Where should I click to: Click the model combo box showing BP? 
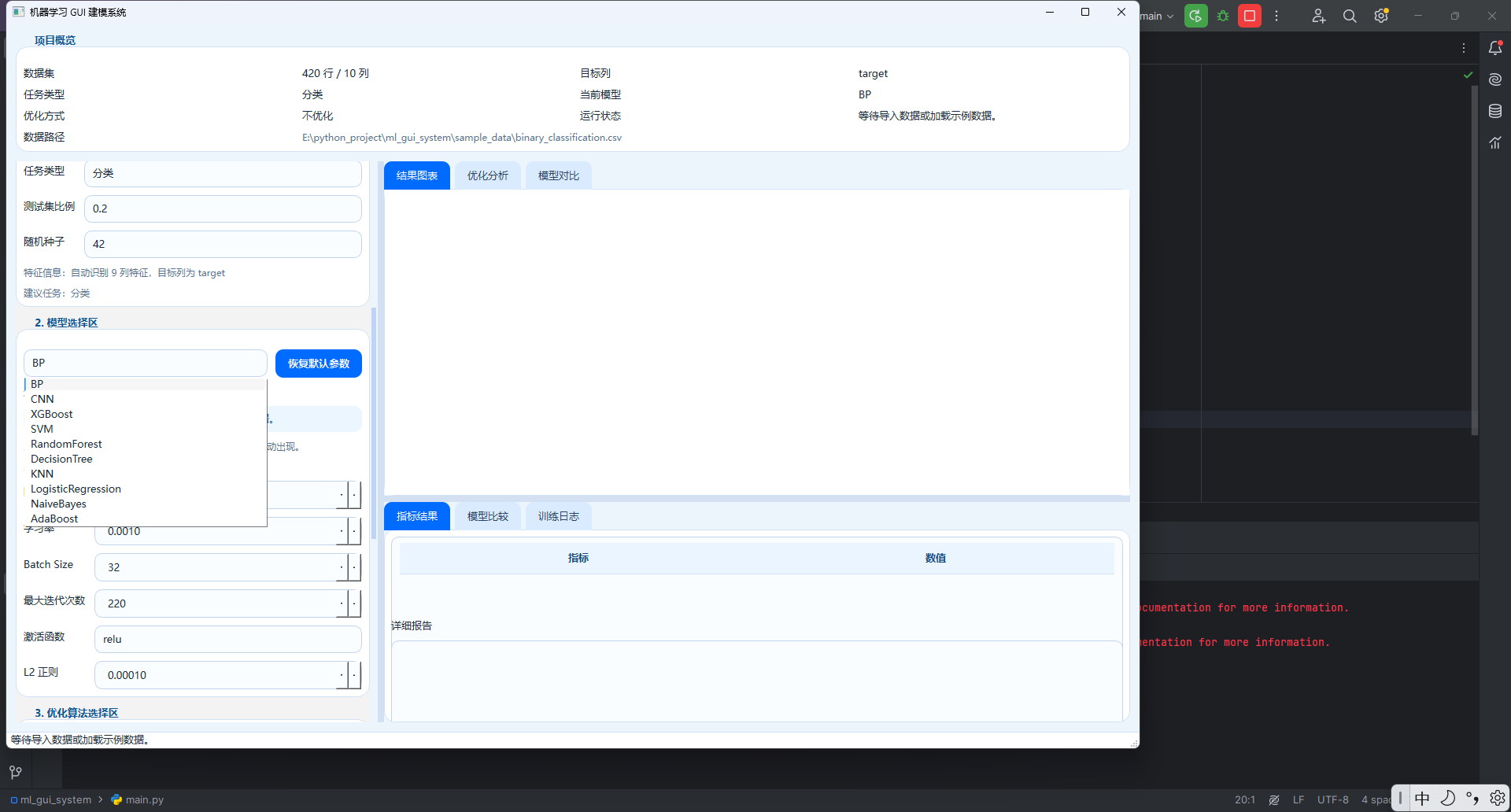click(146, 363)
